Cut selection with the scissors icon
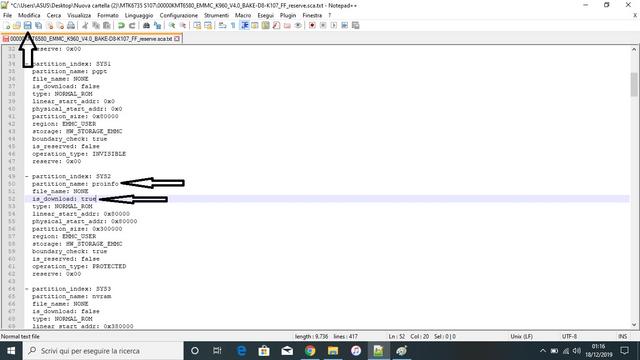 pyautogui.click(x=85, y=25)
